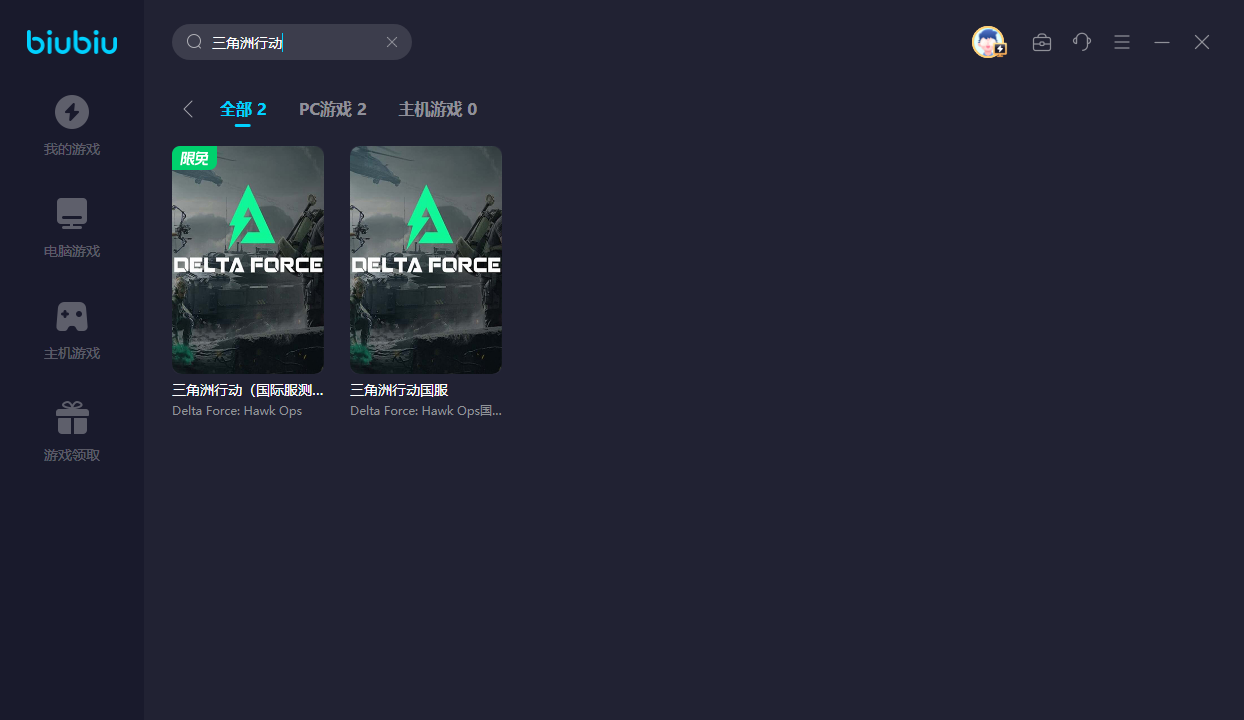This screenshot has height=720, width=1244.
Task: Open 三角洲行动（国际服测 game cover
Action: pos(248,260)
